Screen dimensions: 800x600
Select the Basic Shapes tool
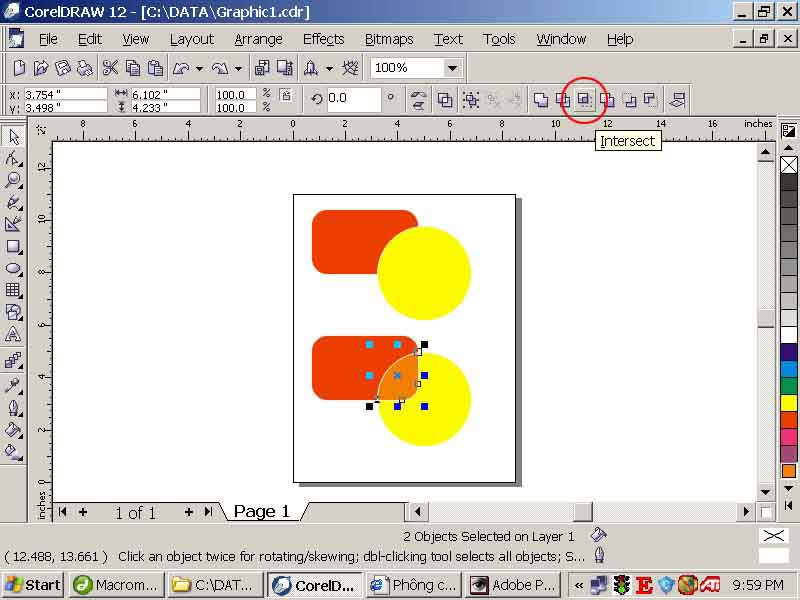tap(13, 312)
